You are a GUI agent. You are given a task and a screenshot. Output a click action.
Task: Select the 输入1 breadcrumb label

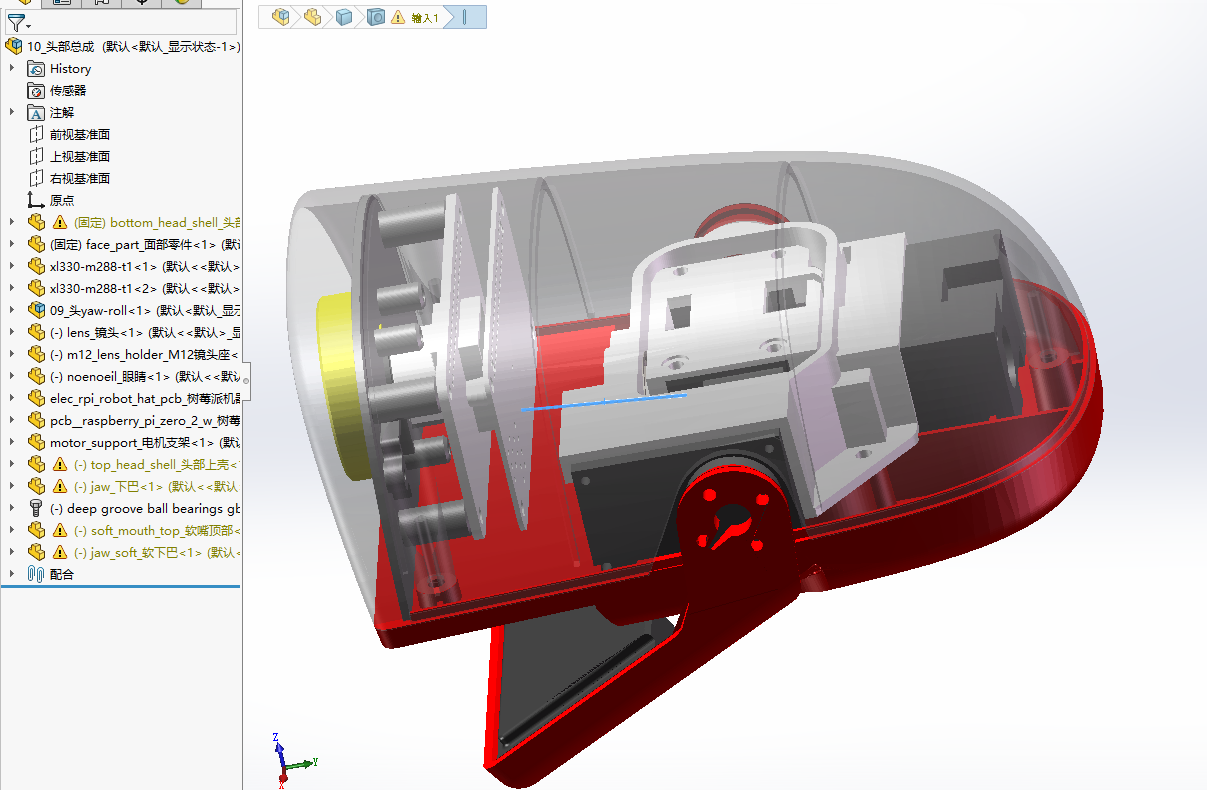click(x=425, y=18)
